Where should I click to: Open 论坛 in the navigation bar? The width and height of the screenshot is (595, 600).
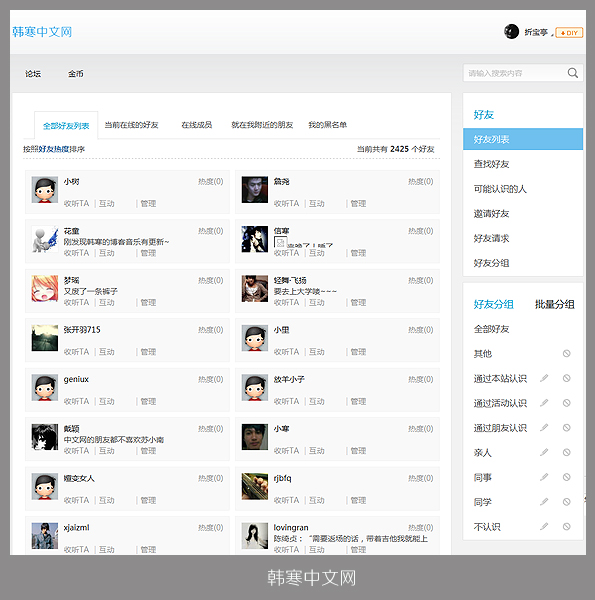pyautogui.click(x=33, y=73)
